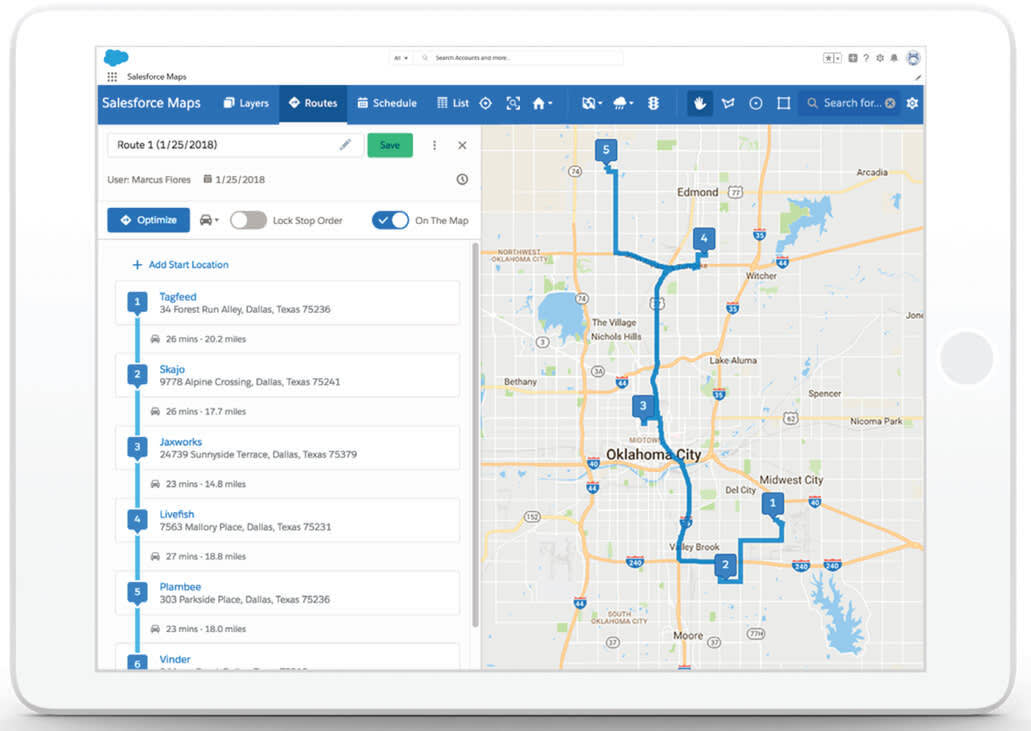Open Salesforce Maps settings gear

[x=912, y=103]
